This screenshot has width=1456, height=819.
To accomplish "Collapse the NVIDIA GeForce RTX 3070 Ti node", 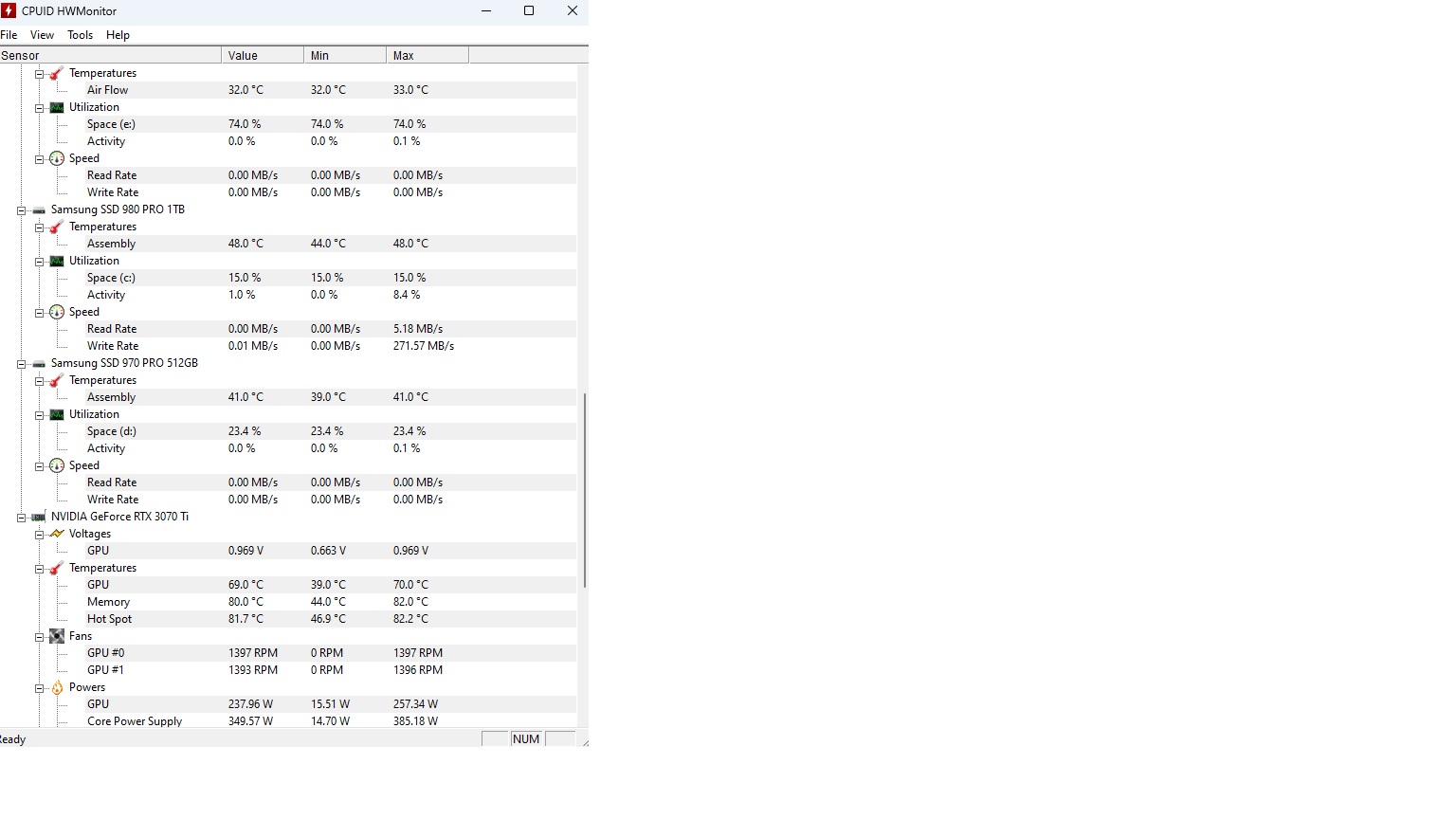I will [21, 518].
